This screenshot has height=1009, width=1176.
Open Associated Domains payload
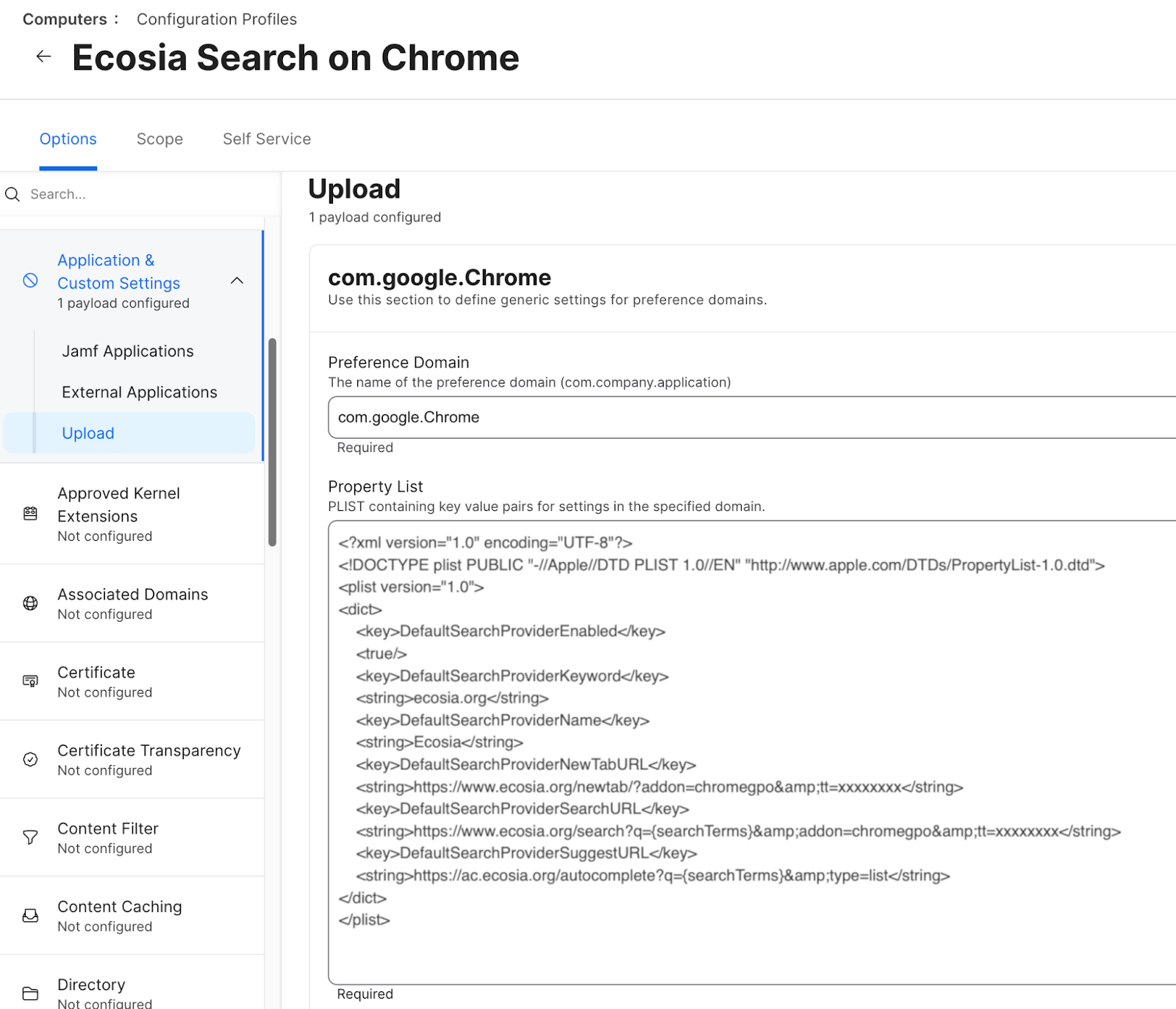coord(132,603)
